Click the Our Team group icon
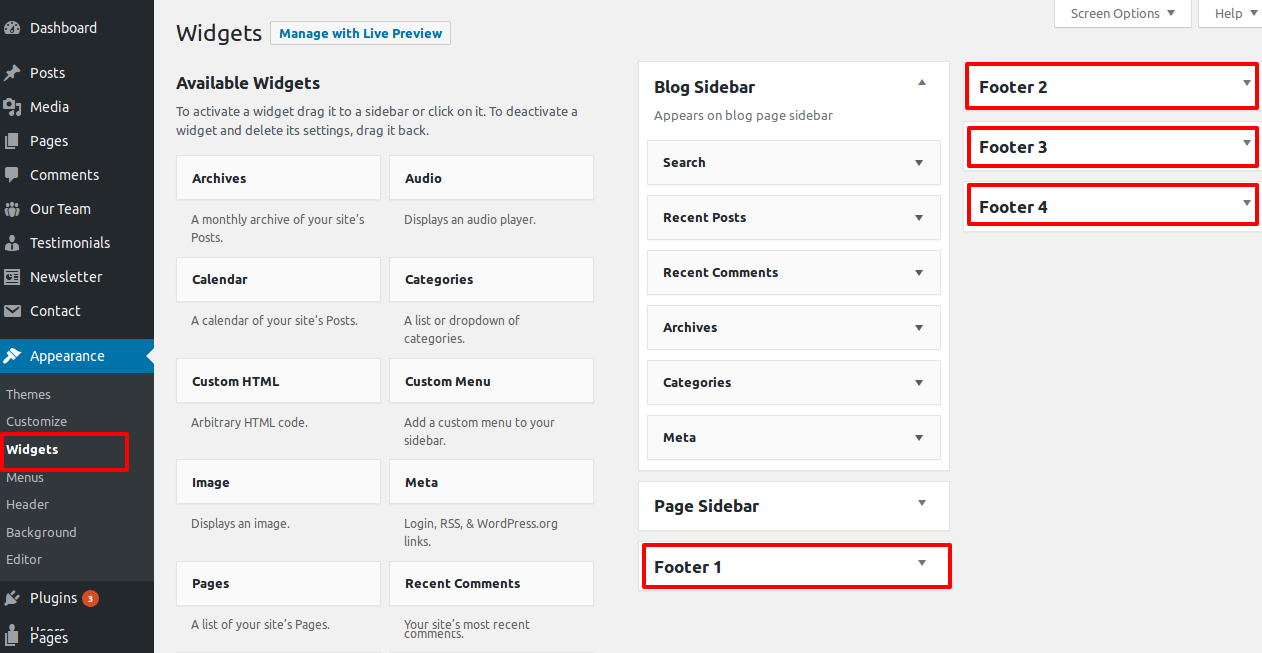This screenshot has height=653, width=1262. (x=12, y=209)
